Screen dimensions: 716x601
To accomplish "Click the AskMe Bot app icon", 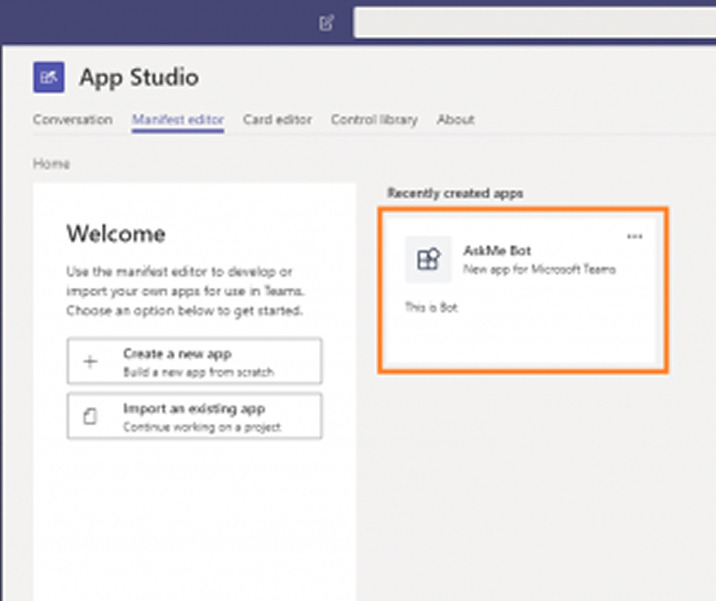I will pyautogui.click(x=428, y=259).
